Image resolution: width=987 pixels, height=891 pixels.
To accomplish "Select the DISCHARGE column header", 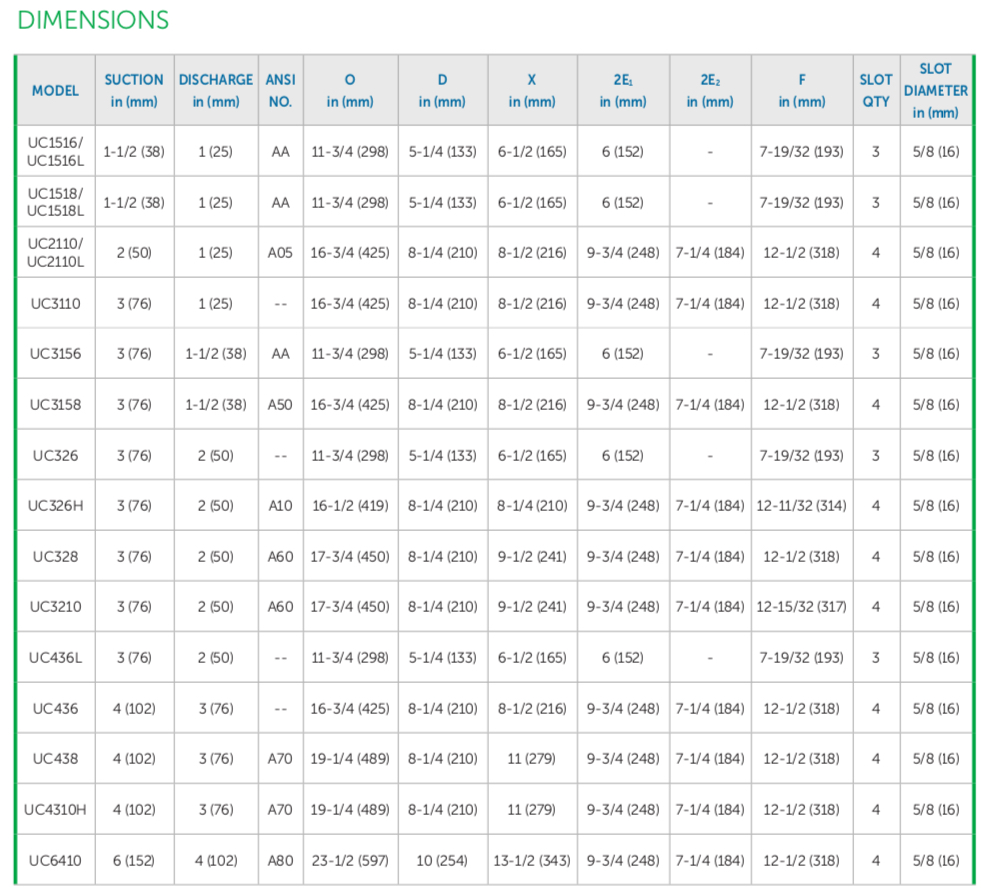I will click(216, 90).
